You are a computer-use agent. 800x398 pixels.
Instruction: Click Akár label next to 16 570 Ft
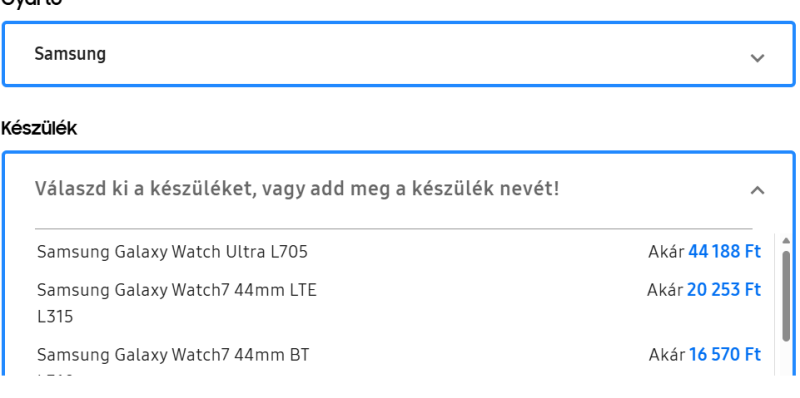[667, 354]
